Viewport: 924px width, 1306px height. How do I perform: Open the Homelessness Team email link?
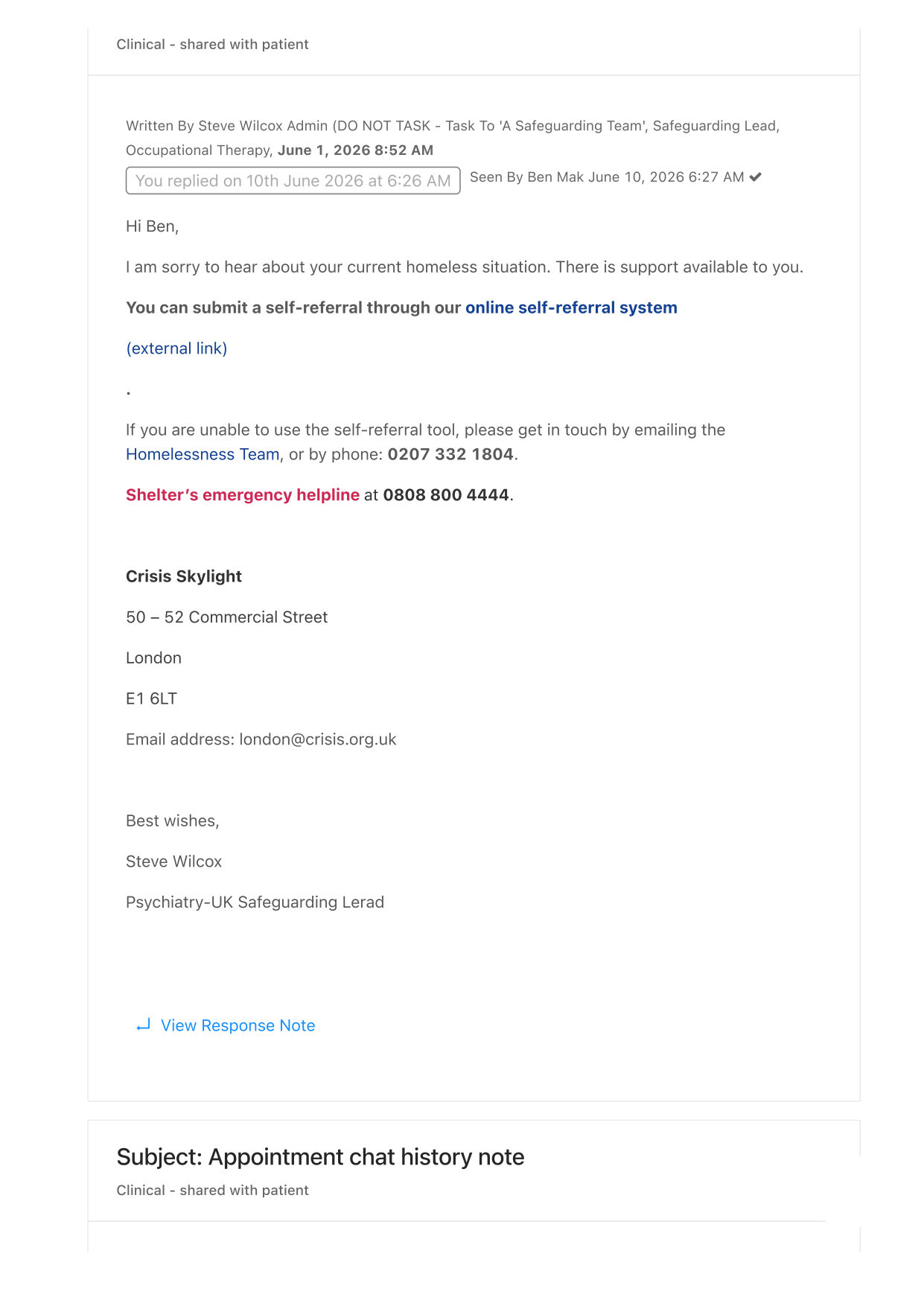[203, 454]
